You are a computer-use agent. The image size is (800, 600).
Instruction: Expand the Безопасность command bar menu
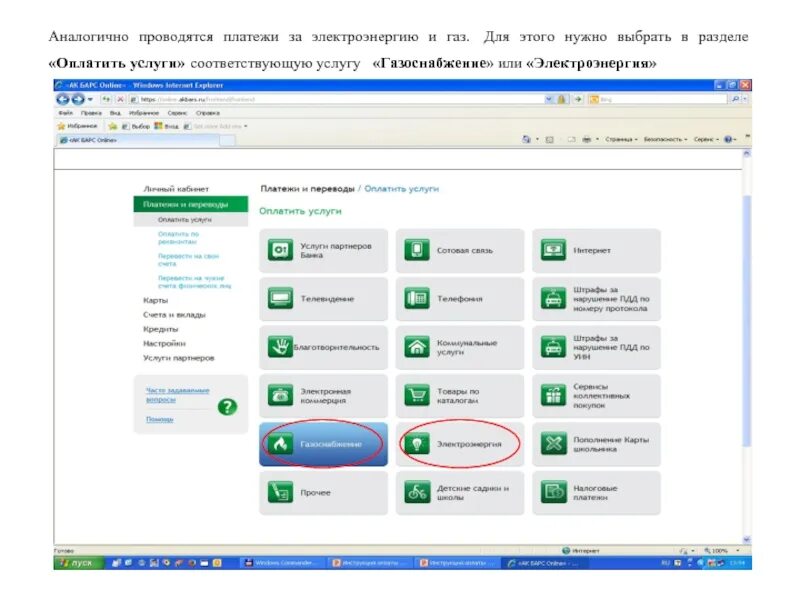click(x=666, y=139)
